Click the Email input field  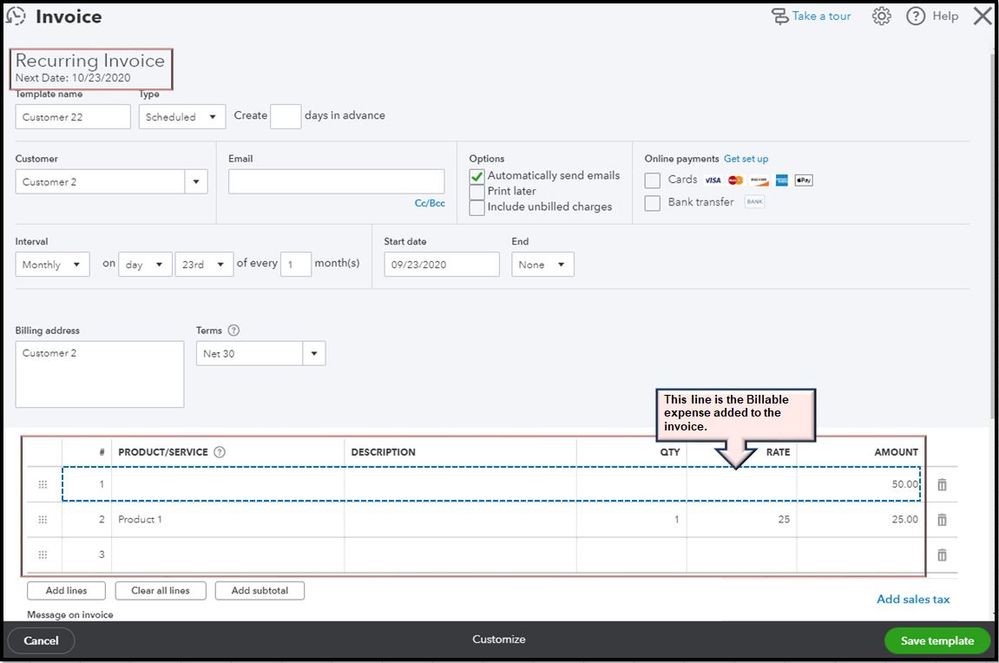coord(336,182)
